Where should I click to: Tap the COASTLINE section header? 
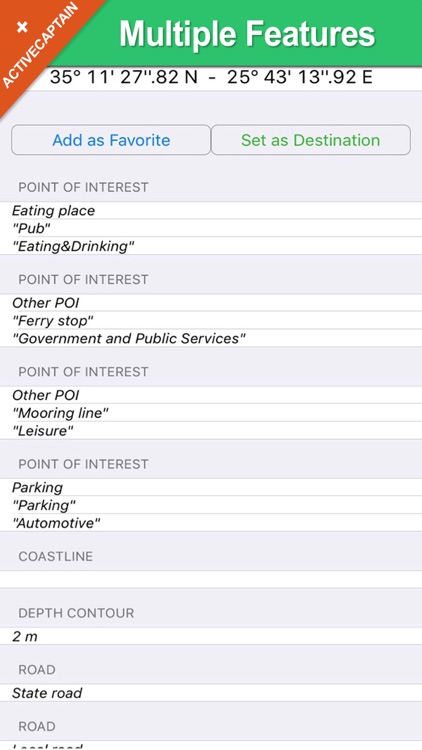[x=211, y=556]
